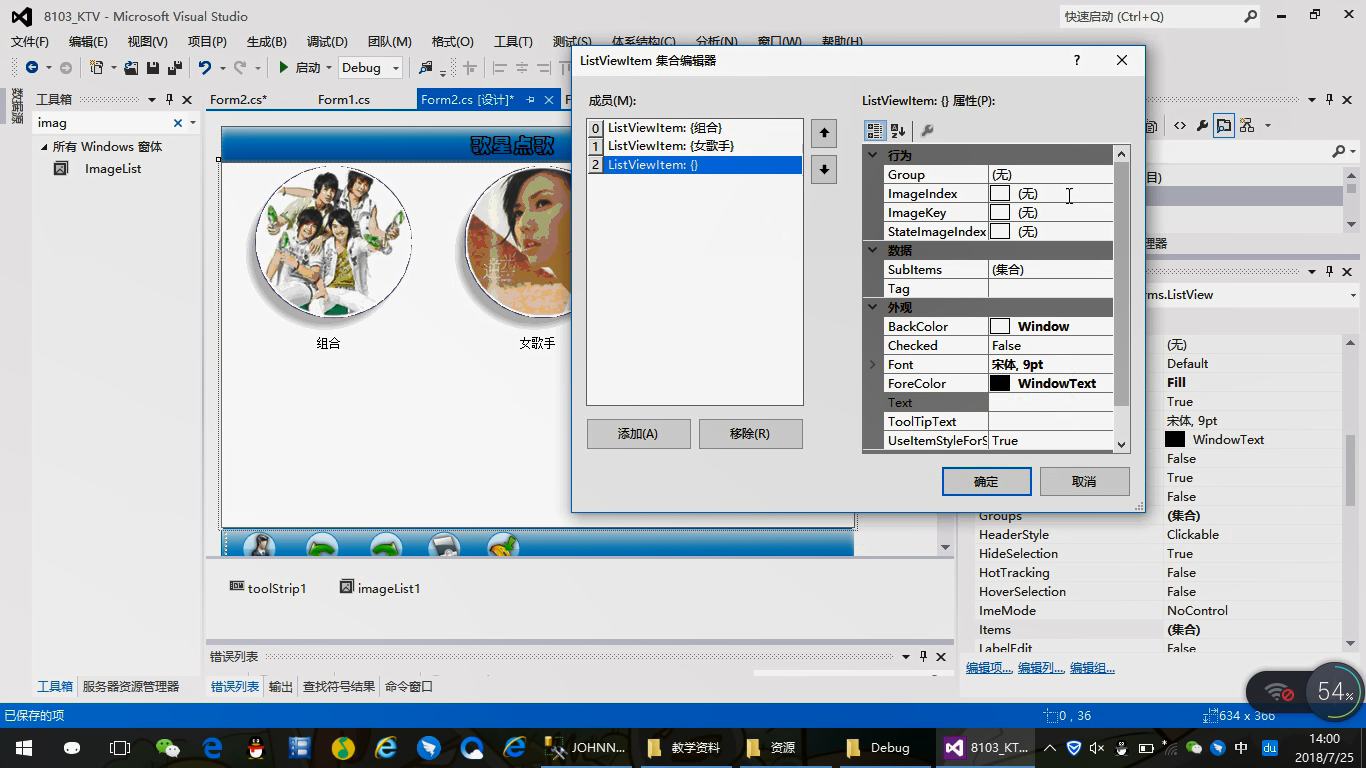Viewport: 1366px width, 768px height.
Task: Open the Properties window object selector dropdown
Action: (1353, 294)
